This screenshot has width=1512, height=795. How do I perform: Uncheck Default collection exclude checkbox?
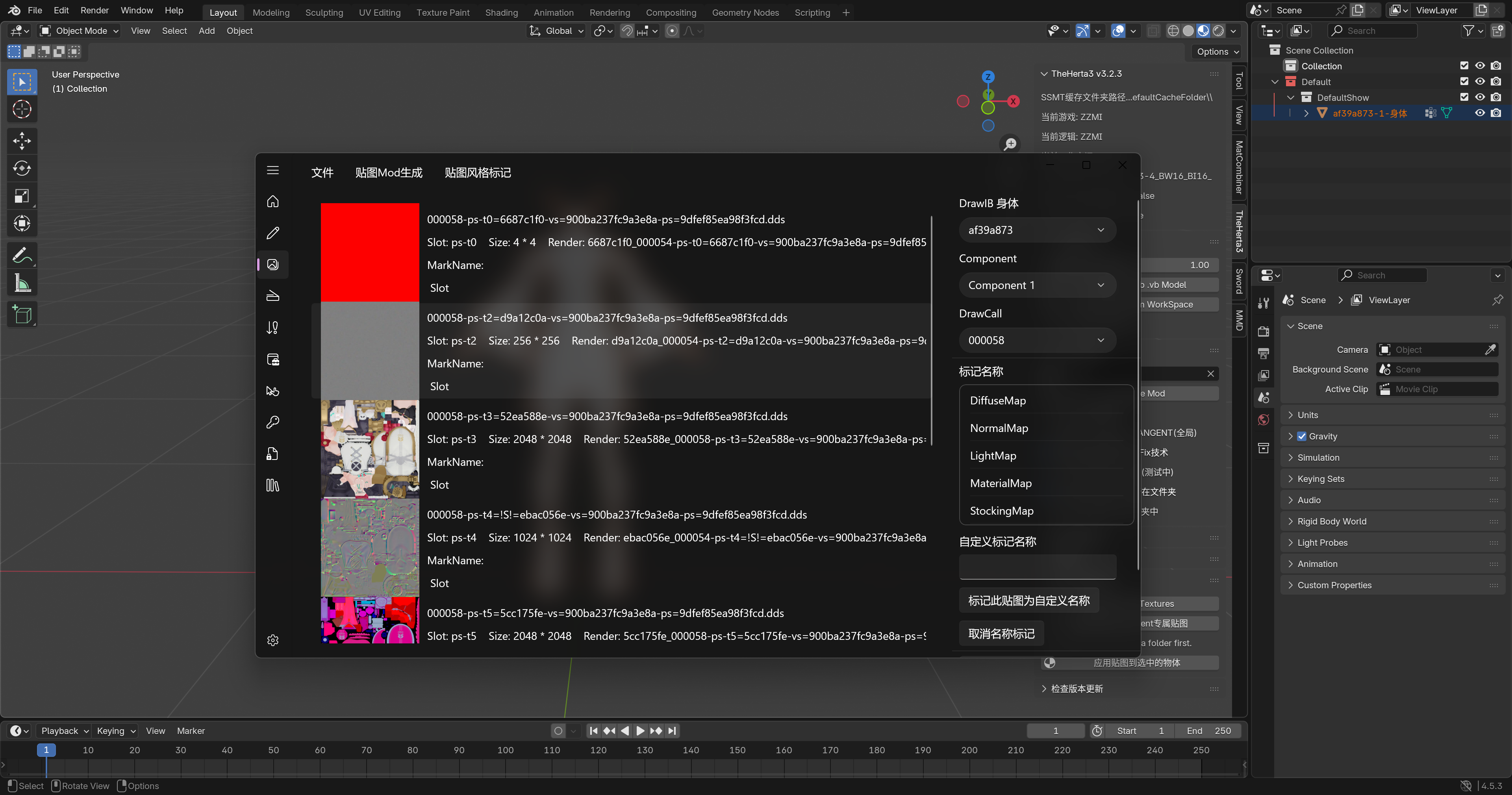[1464, 82]
